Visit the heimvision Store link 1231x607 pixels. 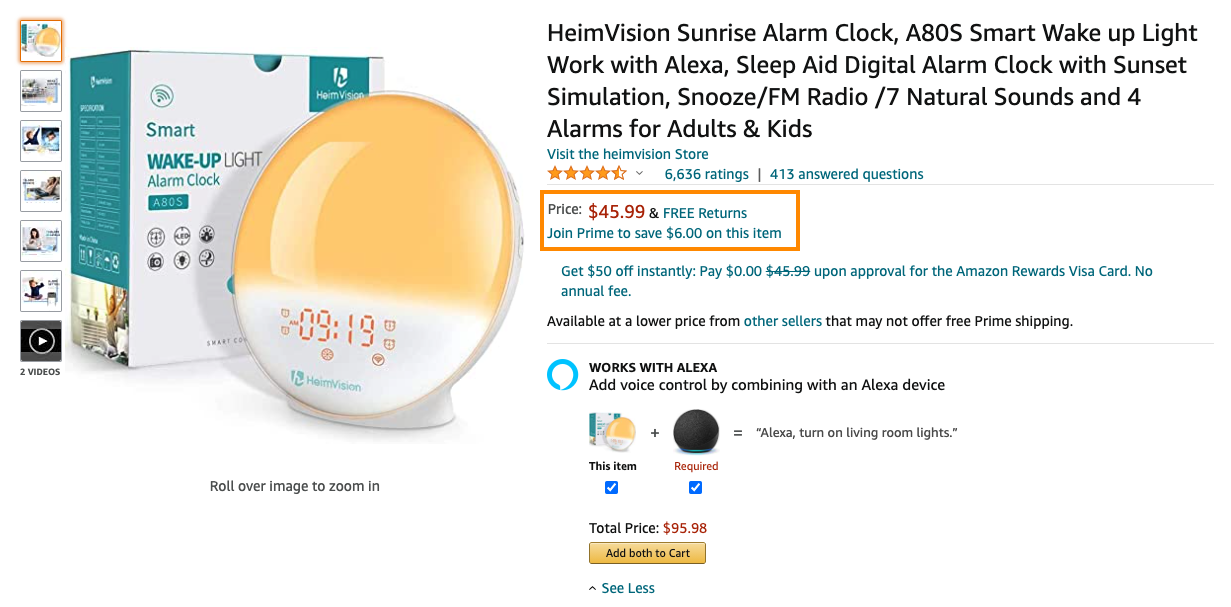627,154
